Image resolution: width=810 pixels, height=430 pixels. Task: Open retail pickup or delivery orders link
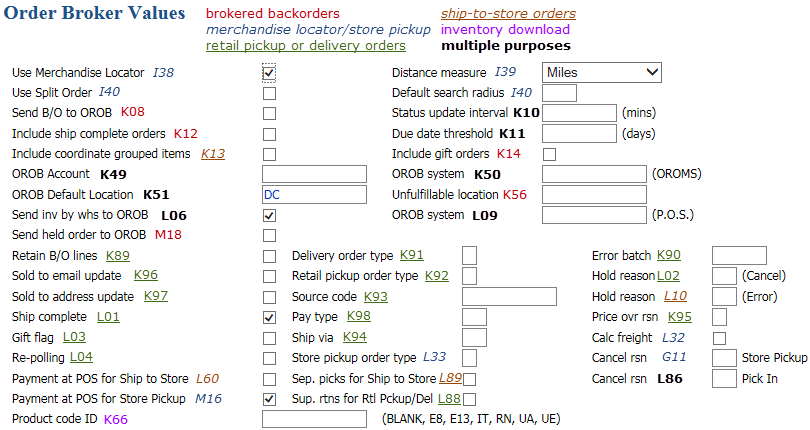pyautogui.click(x=306, y=46)
